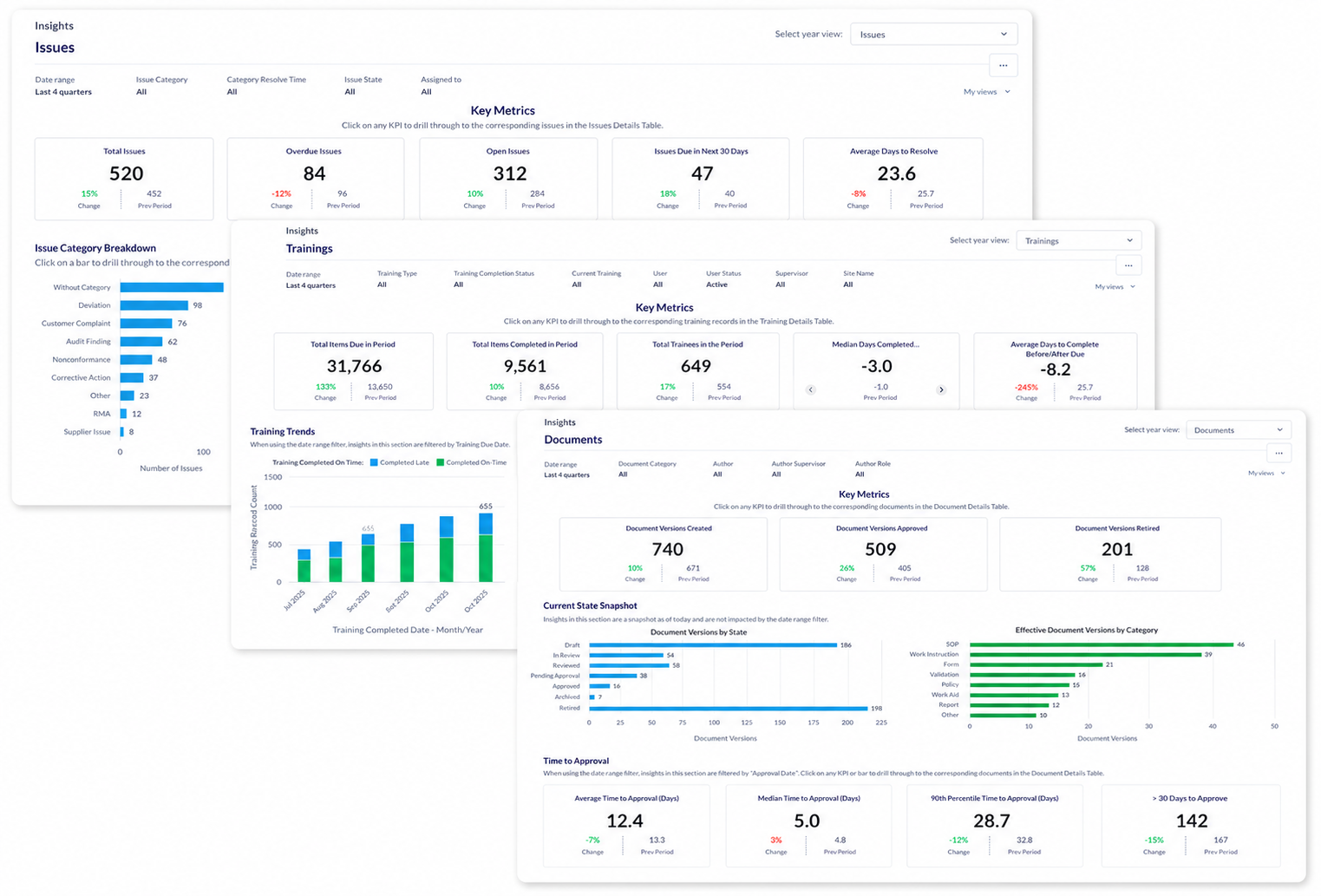The height and width of the screenshot is (896, 1321).
Task: Click the Document Versions Created card
Action: tap(664, 554)
